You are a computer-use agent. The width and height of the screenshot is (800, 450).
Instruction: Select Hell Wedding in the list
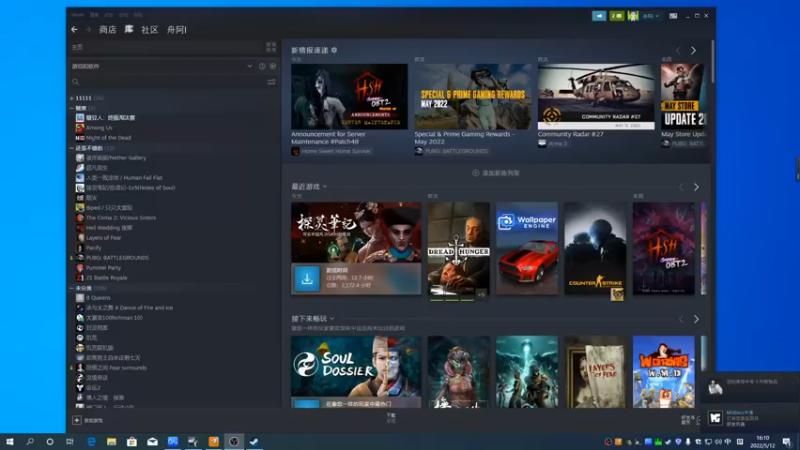[x=109, y=228]
